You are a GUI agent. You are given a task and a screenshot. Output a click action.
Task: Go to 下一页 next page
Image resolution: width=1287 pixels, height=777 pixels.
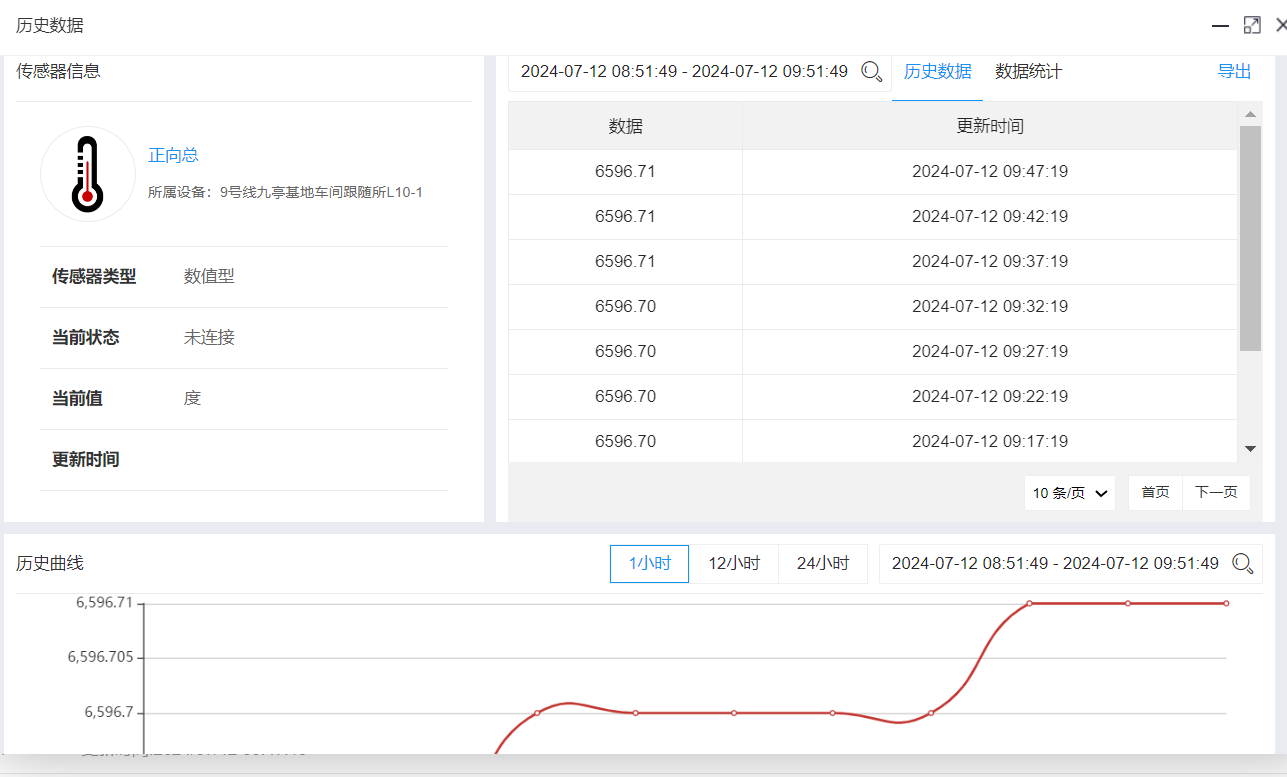[1216, 493]
